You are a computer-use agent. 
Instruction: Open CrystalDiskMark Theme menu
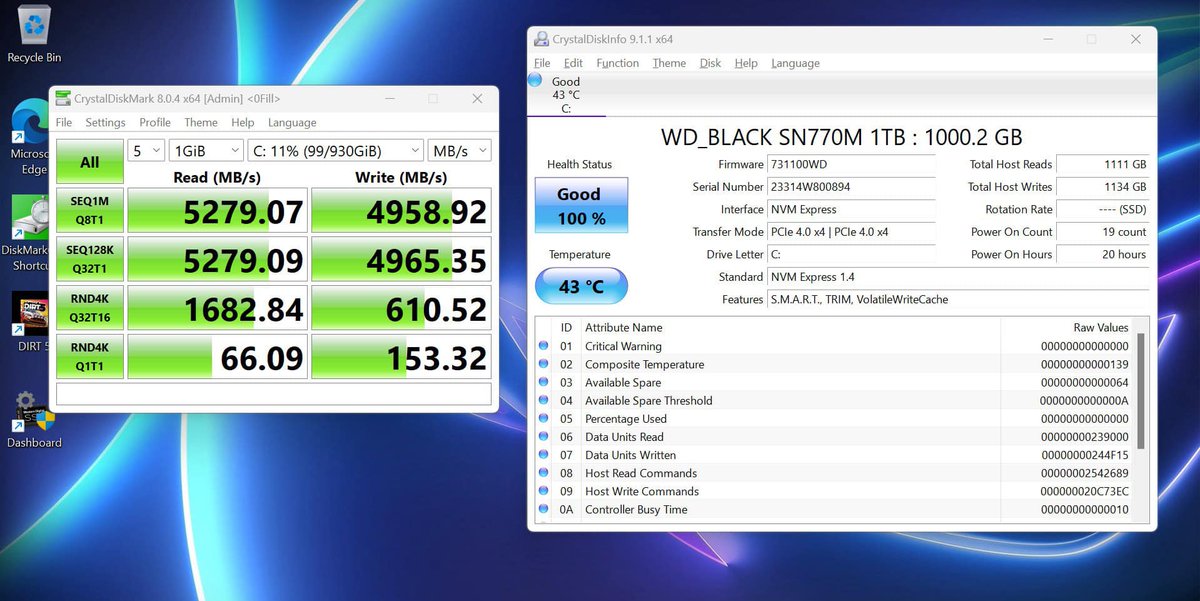201,122
